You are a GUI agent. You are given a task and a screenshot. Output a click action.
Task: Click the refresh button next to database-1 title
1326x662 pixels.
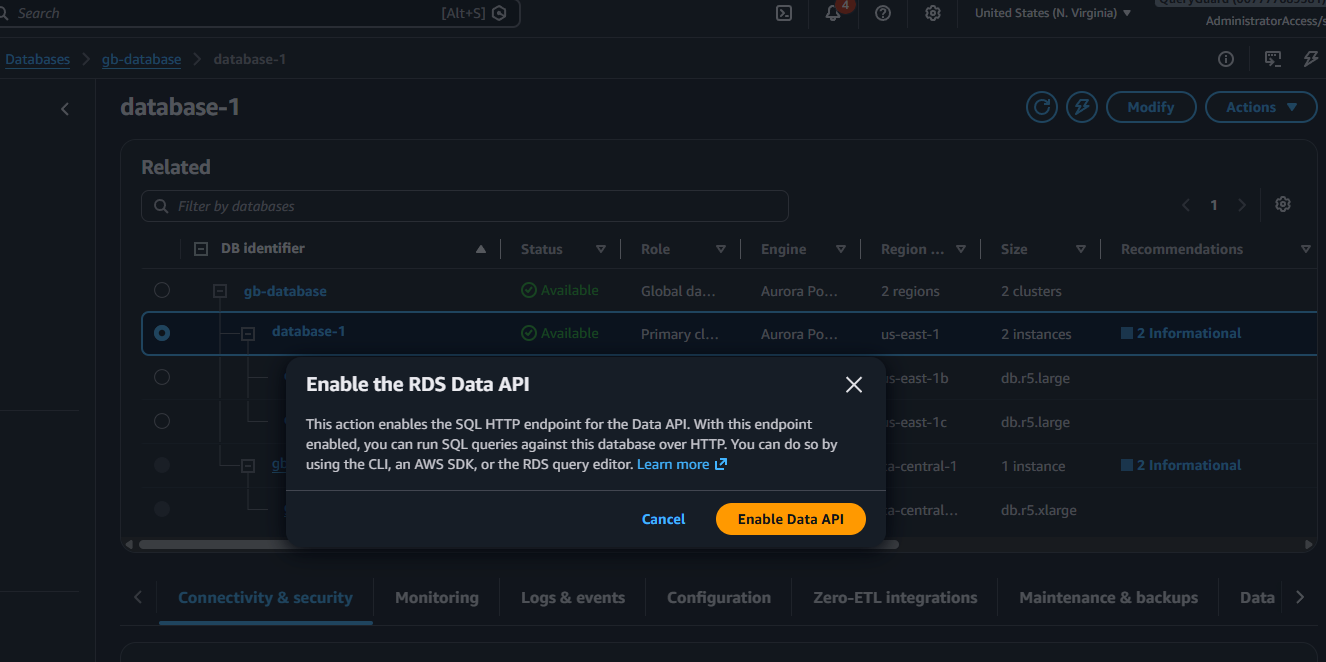pyautogui.click(x=1042, y=107)
